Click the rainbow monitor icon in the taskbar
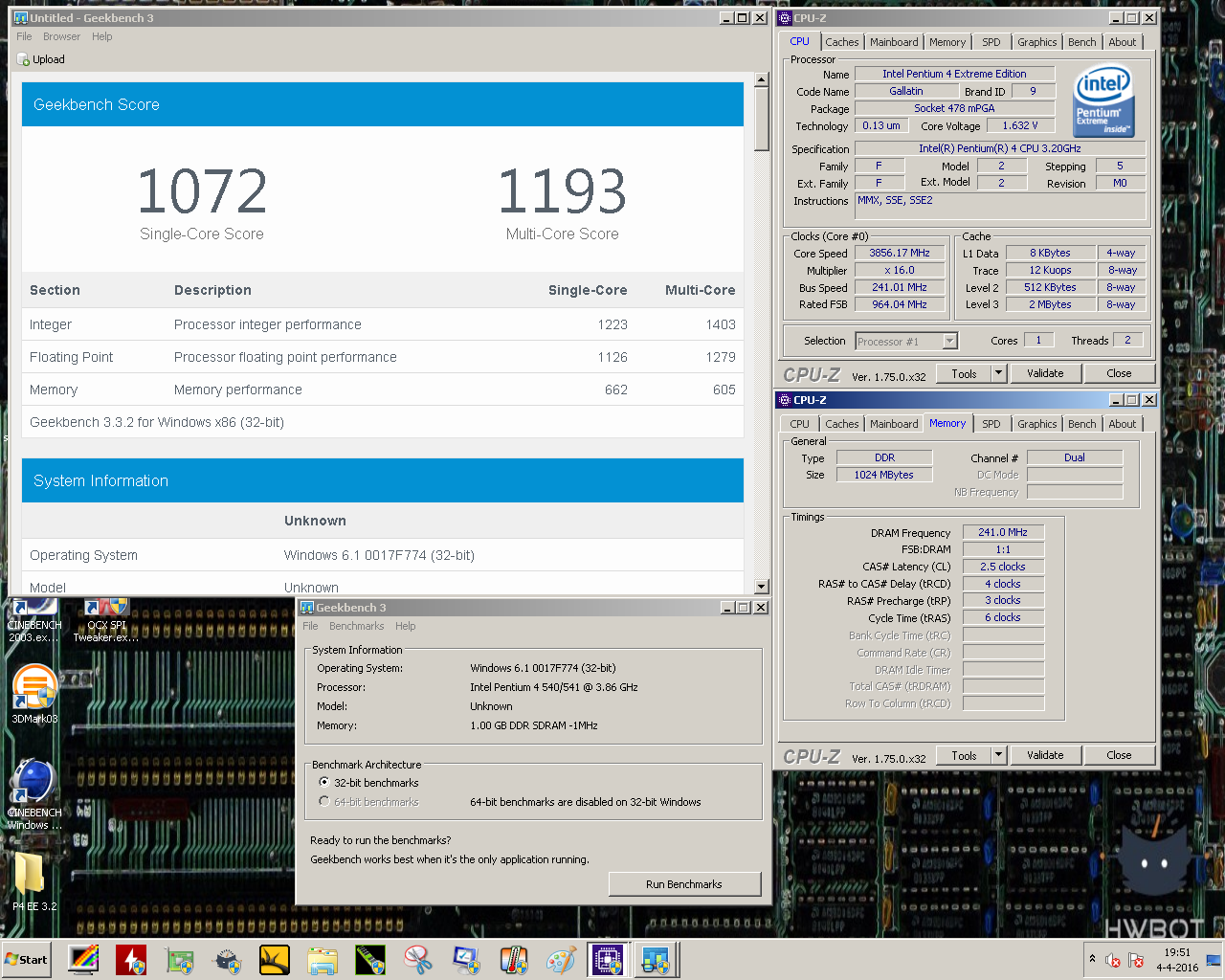Screen dimensions: 1225x980 pos(83,959)
